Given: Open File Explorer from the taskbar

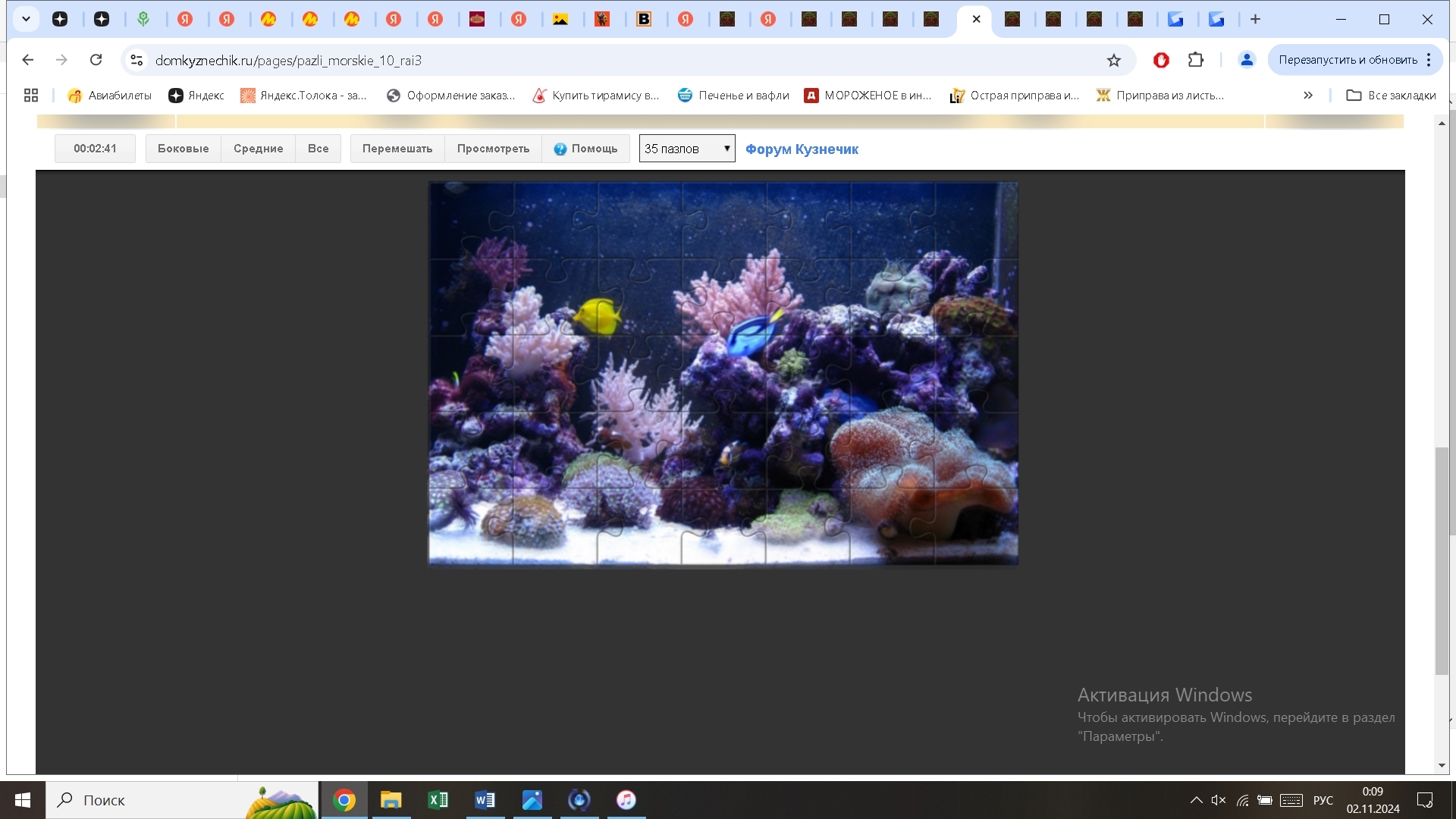Looking at the screenshot, I should [x=391, y=800].
